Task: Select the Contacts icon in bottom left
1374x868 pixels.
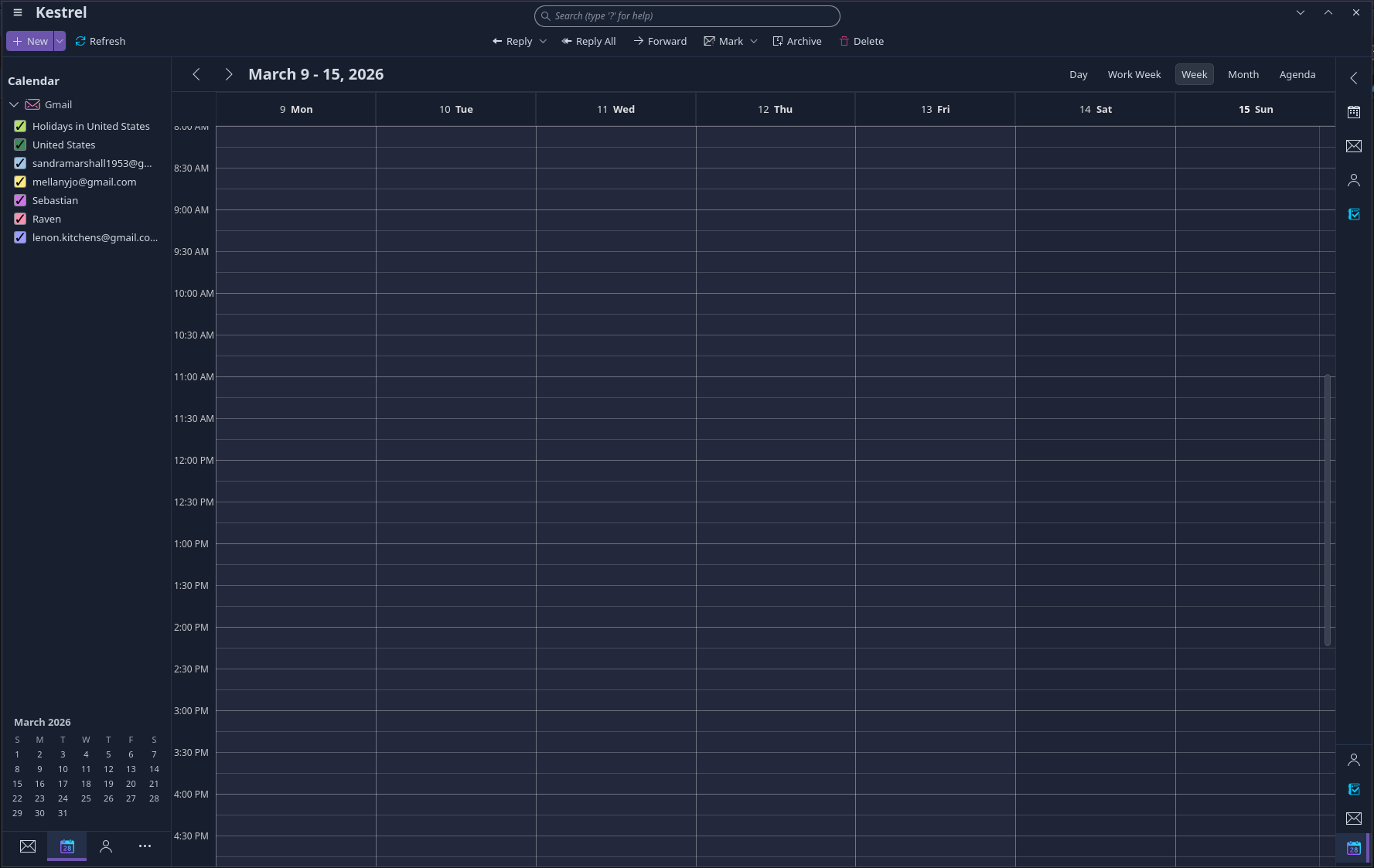Action: (x=106, y=846)
